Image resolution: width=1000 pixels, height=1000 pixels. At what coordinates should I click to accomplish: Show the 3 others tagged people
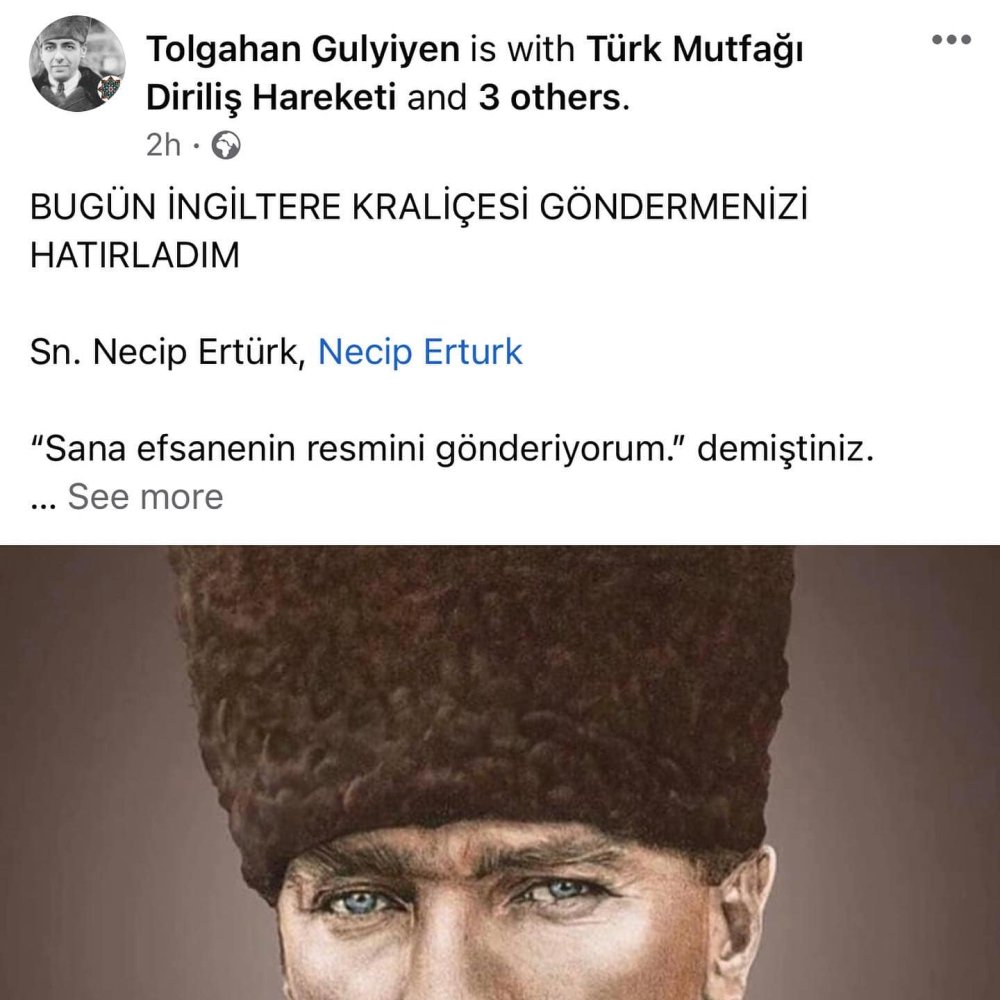pyautogui.click(x=549, y=98)
